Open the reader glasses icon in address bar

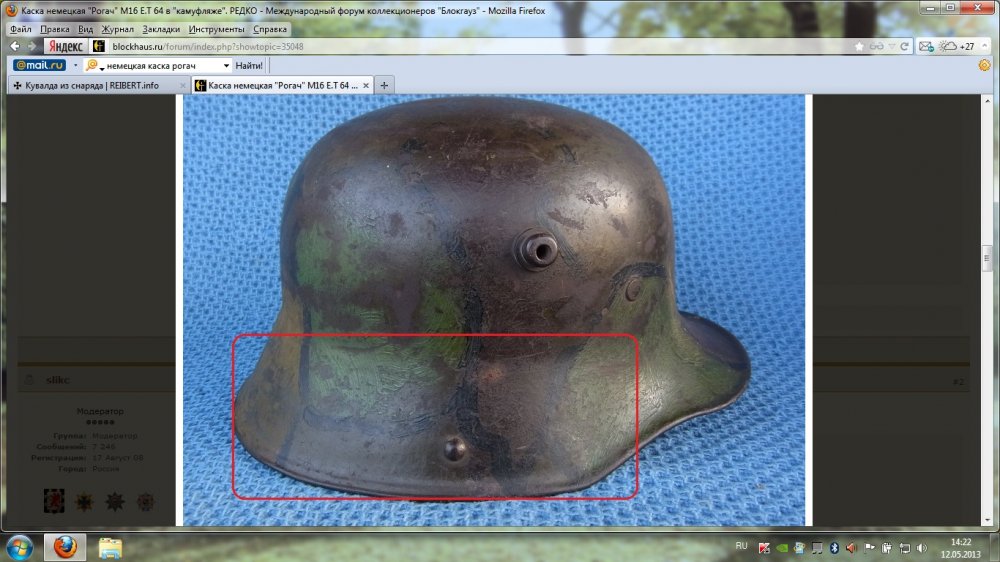[877, 46]
